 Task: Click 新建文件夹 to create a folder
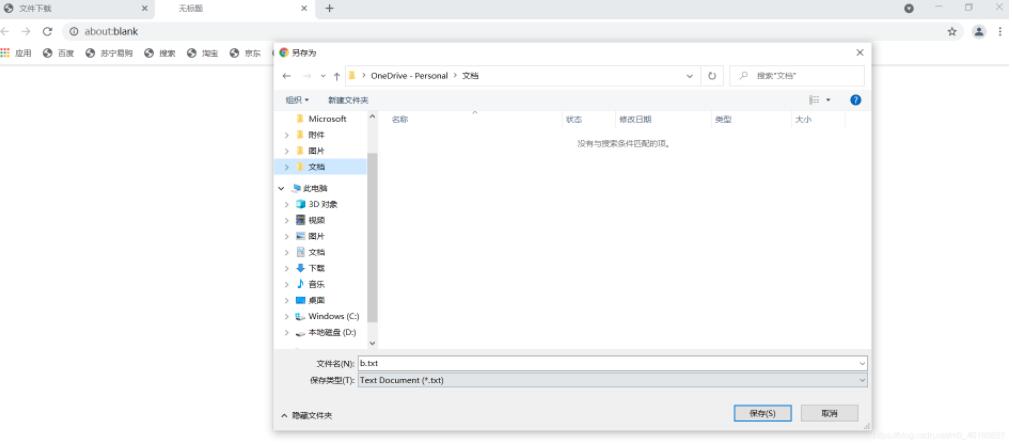pyautogui.click(x=348, y=100)
